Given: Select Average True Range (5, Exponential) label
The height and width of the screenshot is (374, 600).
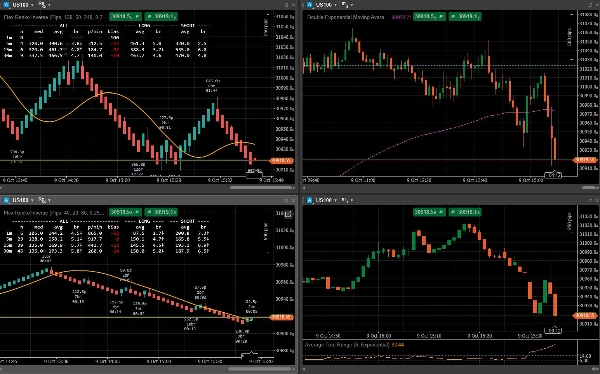Looking at the screenshot, I should pyautogui.click(x=347, y=345).
